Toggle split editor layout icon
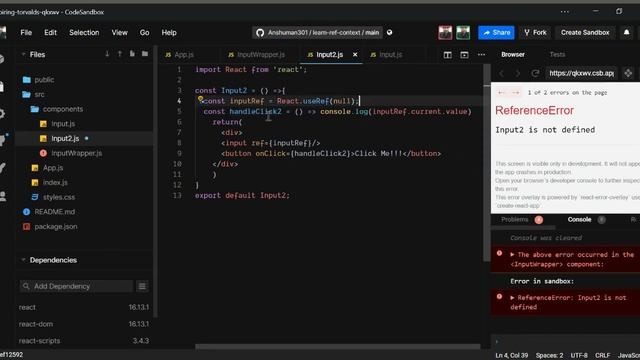The width and height of the screenshot is (640, 360). [448, 55]
